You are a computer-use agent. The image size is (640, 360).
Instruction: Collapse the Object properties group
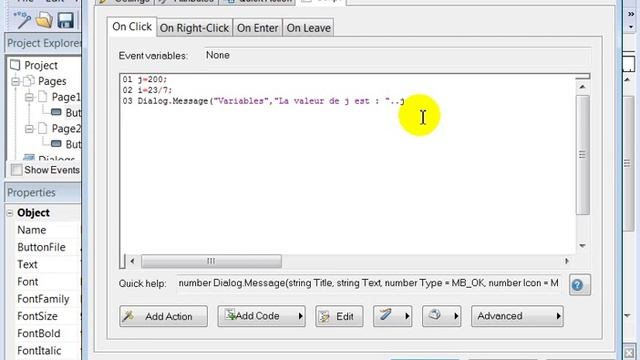click(x=10, y=213)
